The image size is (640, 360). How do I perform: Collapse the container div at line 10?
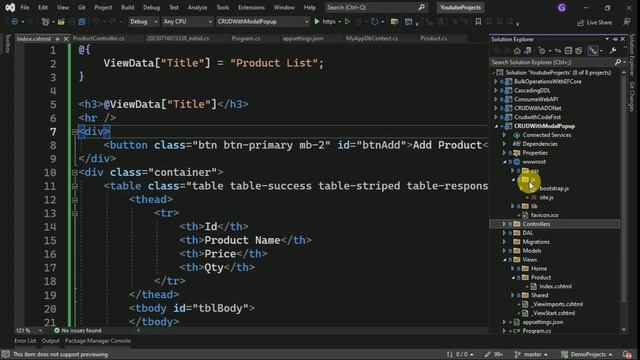click(75, 173)
